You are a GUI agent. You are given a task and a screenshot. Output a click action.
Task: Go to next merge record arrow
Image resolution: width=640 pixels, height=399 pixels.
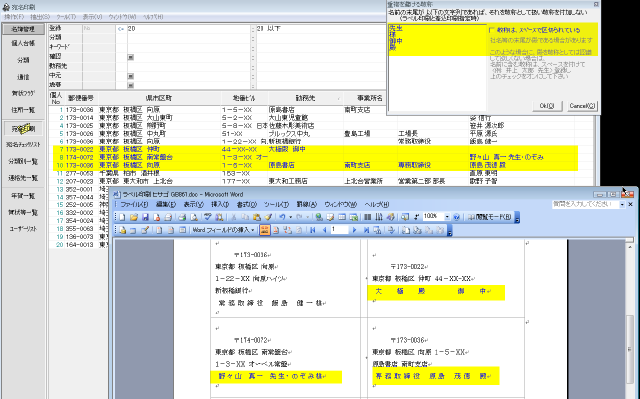click(354, 230)
